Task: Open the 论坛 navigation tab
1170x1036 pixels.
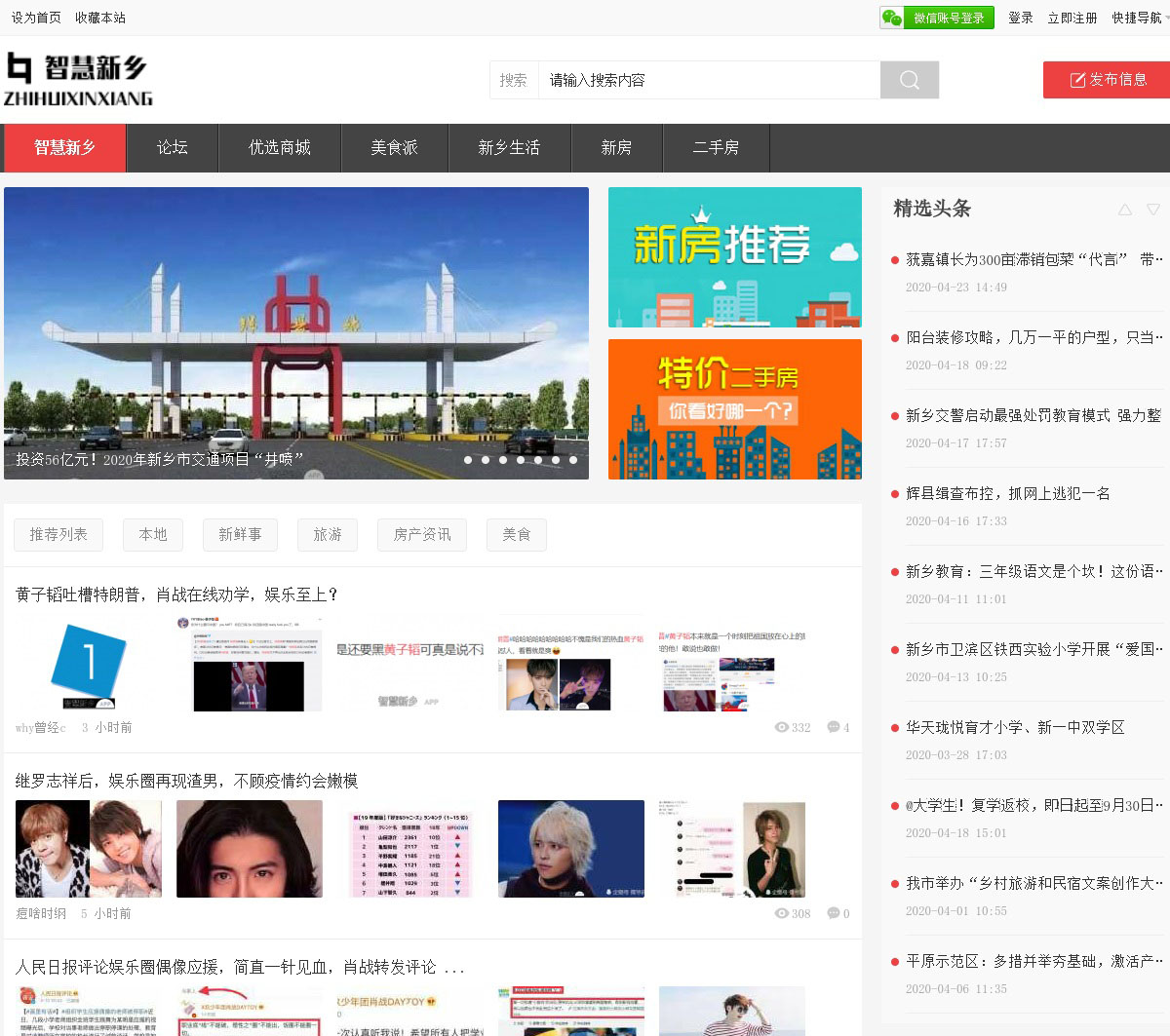Action: pos(172,148)
